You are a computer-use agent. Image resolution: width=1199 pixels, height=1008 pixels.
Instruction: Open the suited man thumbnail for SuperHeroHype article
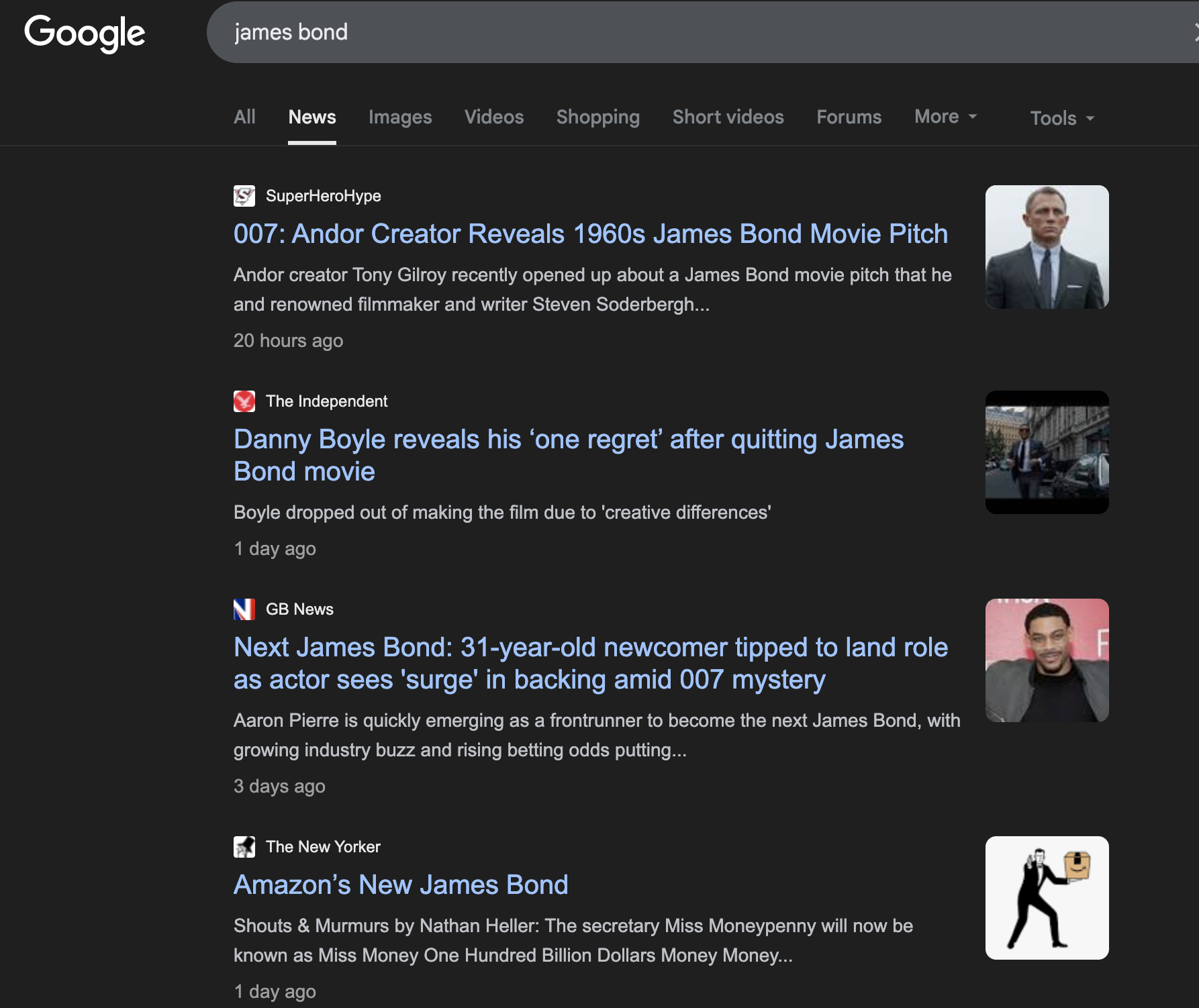point(1047,247)
